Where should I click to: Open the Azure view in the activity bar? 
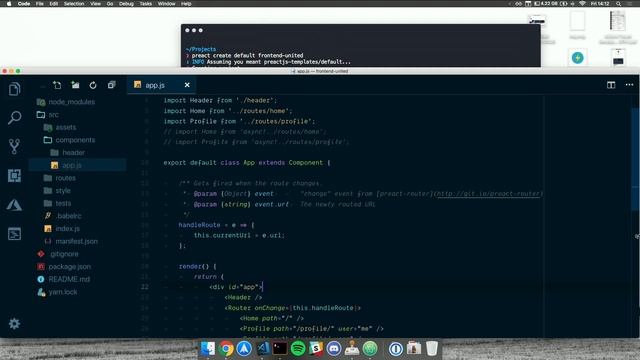(x=14, y=205)
